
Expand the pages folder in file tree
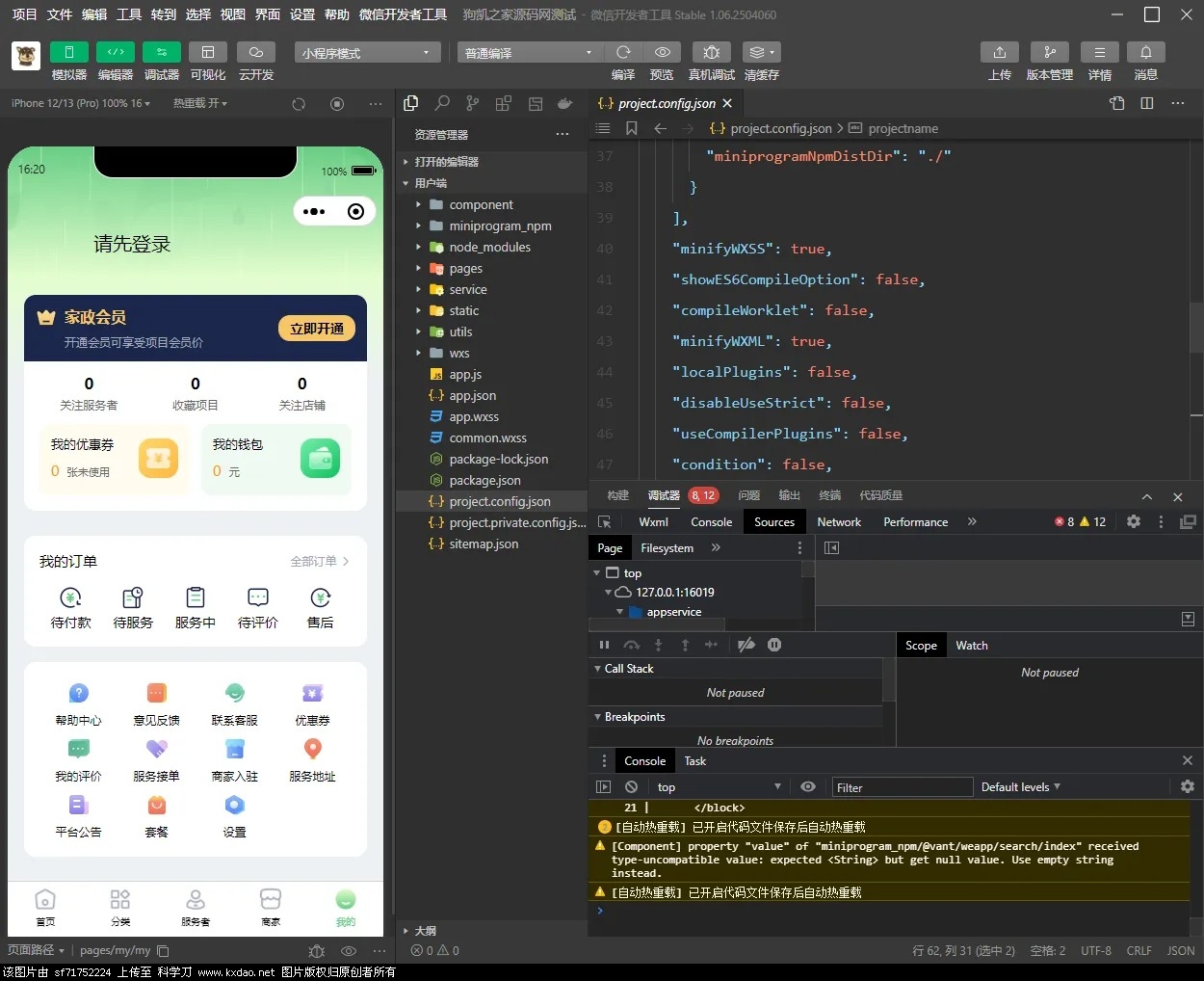(x=465, y=269)
